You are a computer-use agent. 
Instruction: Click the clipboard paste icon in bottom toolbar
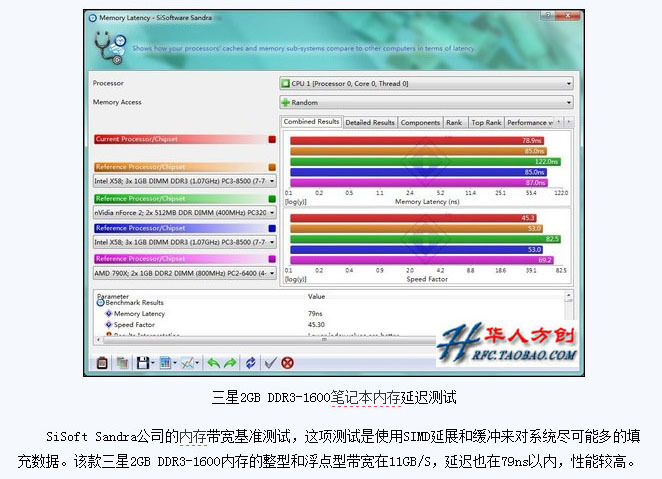102,363
